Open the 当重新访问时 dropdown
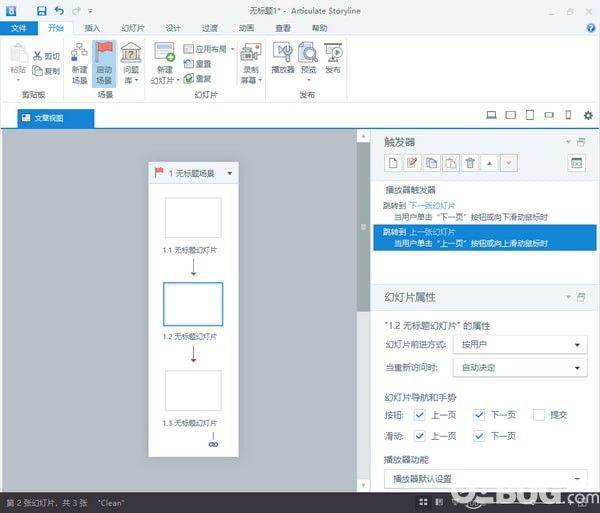This screenshot has width=600, height=513. click(x=520, y=368)
